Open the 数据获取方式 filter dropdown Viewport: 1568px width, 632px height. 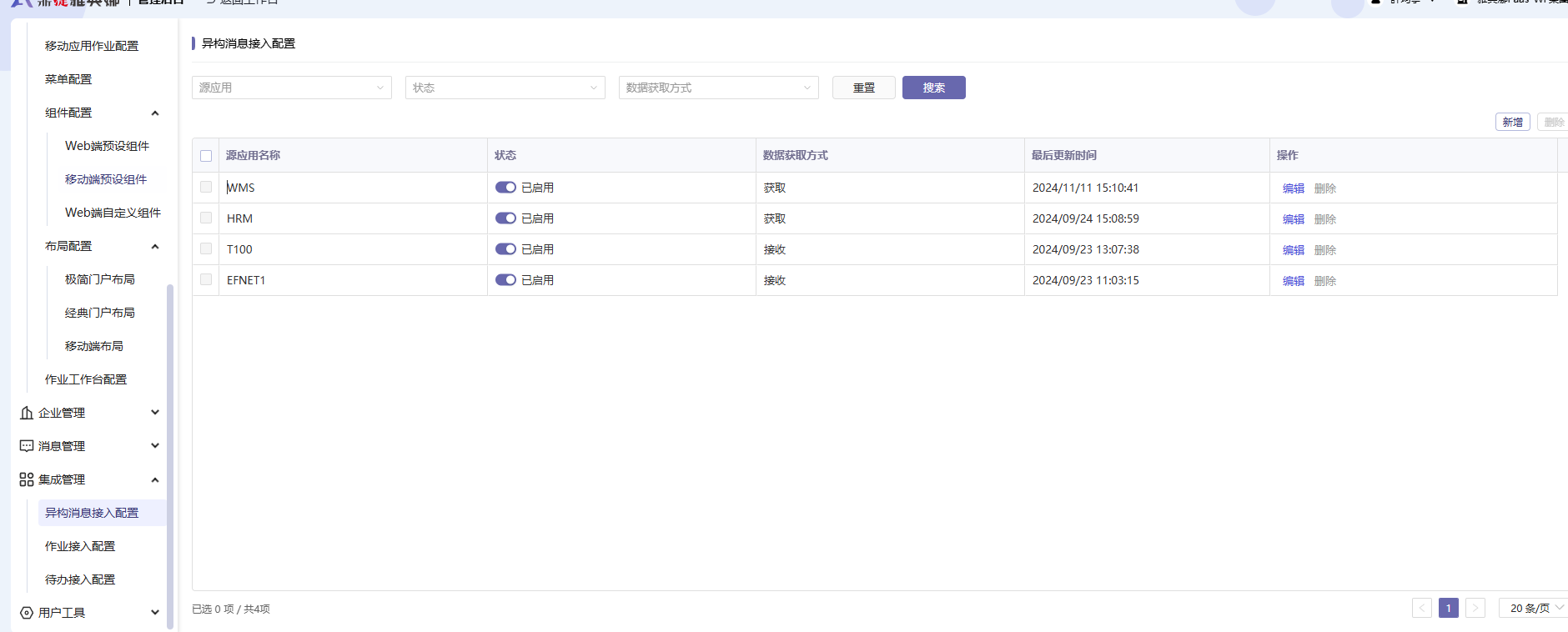point(719,88)
